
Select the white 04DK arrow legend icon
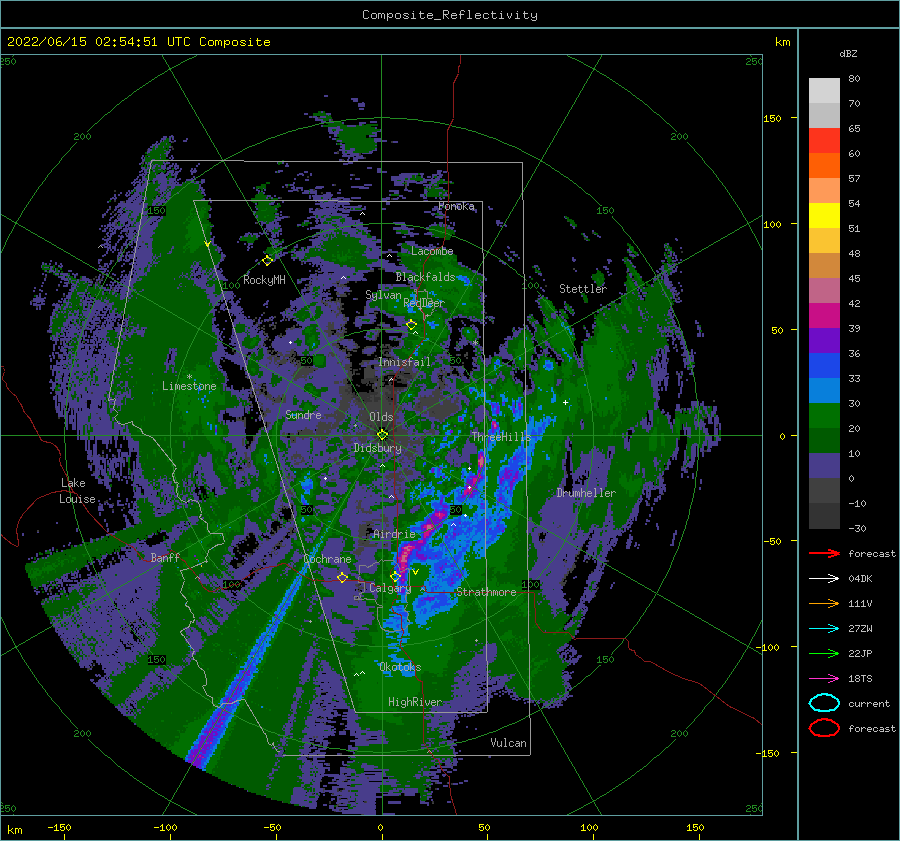pos(824,578)
